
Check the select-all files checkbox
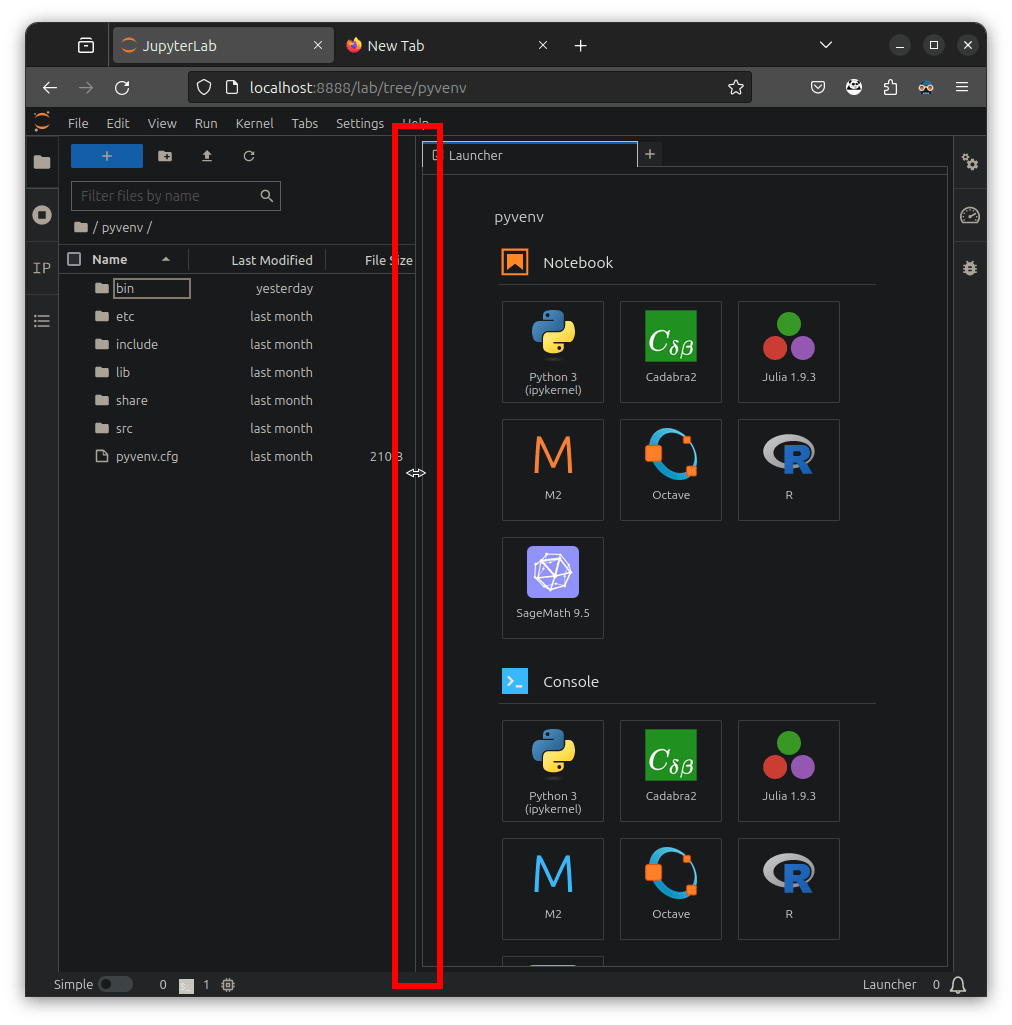click(74, 259)
